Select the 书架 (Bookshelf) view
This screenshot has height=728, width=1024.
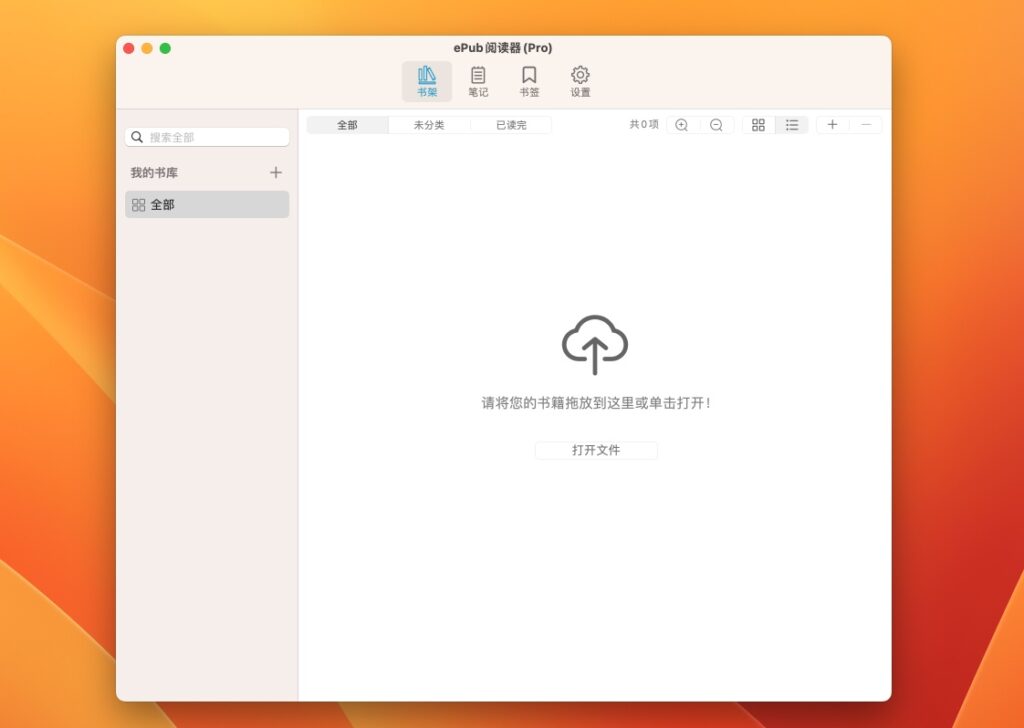click(x=426, y=80)
